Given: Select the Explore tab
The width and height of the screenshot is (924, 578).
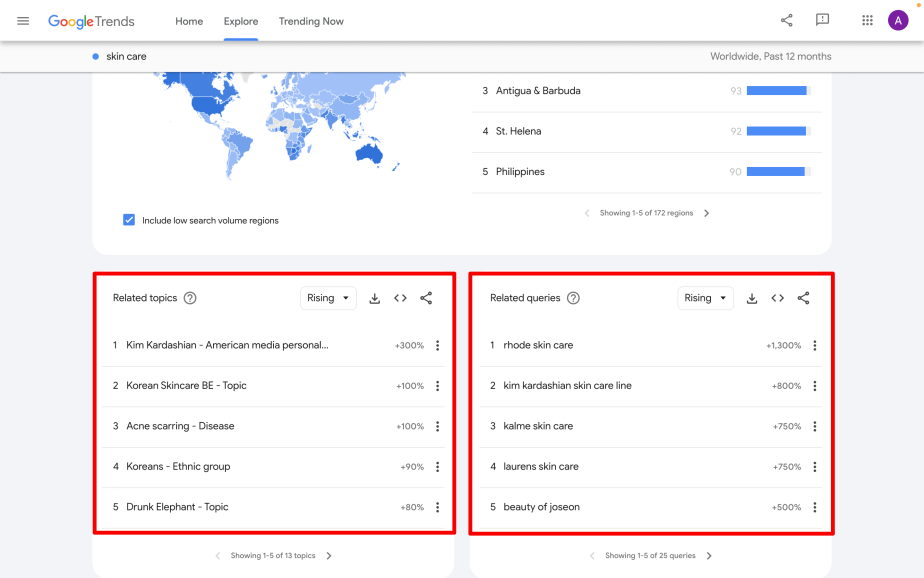Looking at the screenshot, I should [x=240, y=21].
